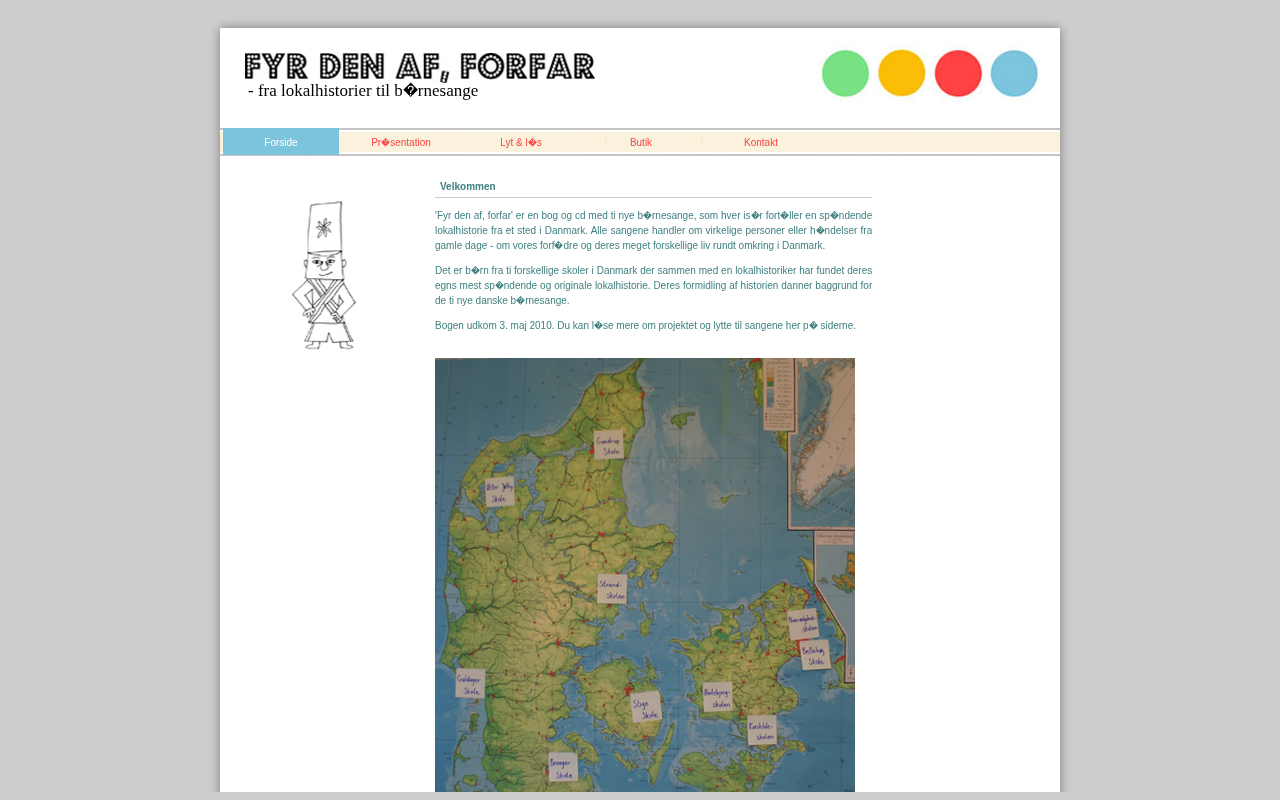Click the blue circle in the header
1280x800 pixels.
1014,74
